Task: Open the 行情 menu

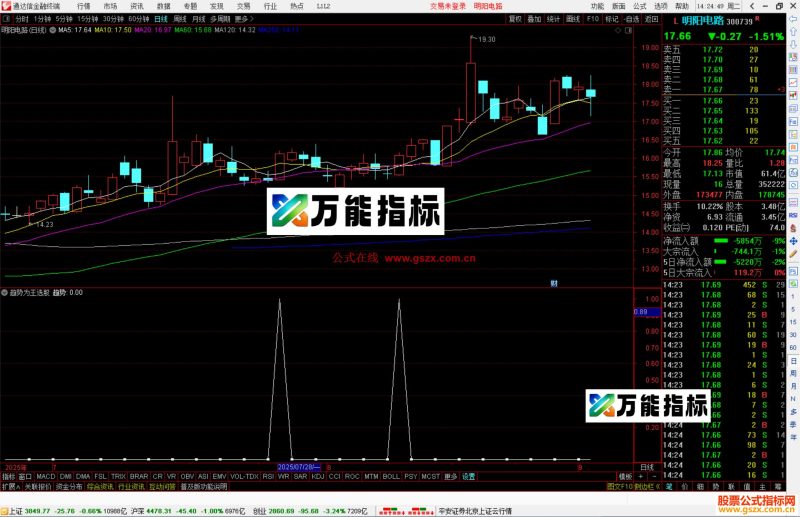Action: [83, 6]
